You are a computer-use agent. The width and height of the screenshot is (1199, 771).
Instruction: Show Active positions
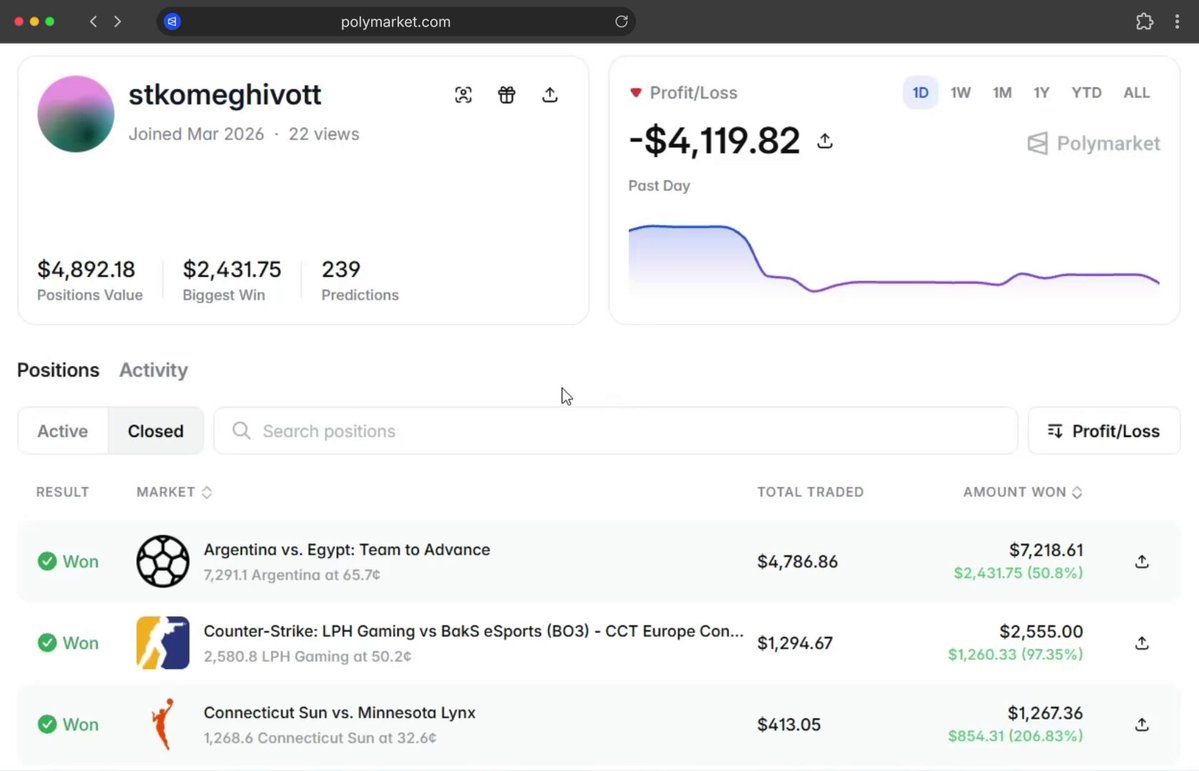(x=63, y=431)
